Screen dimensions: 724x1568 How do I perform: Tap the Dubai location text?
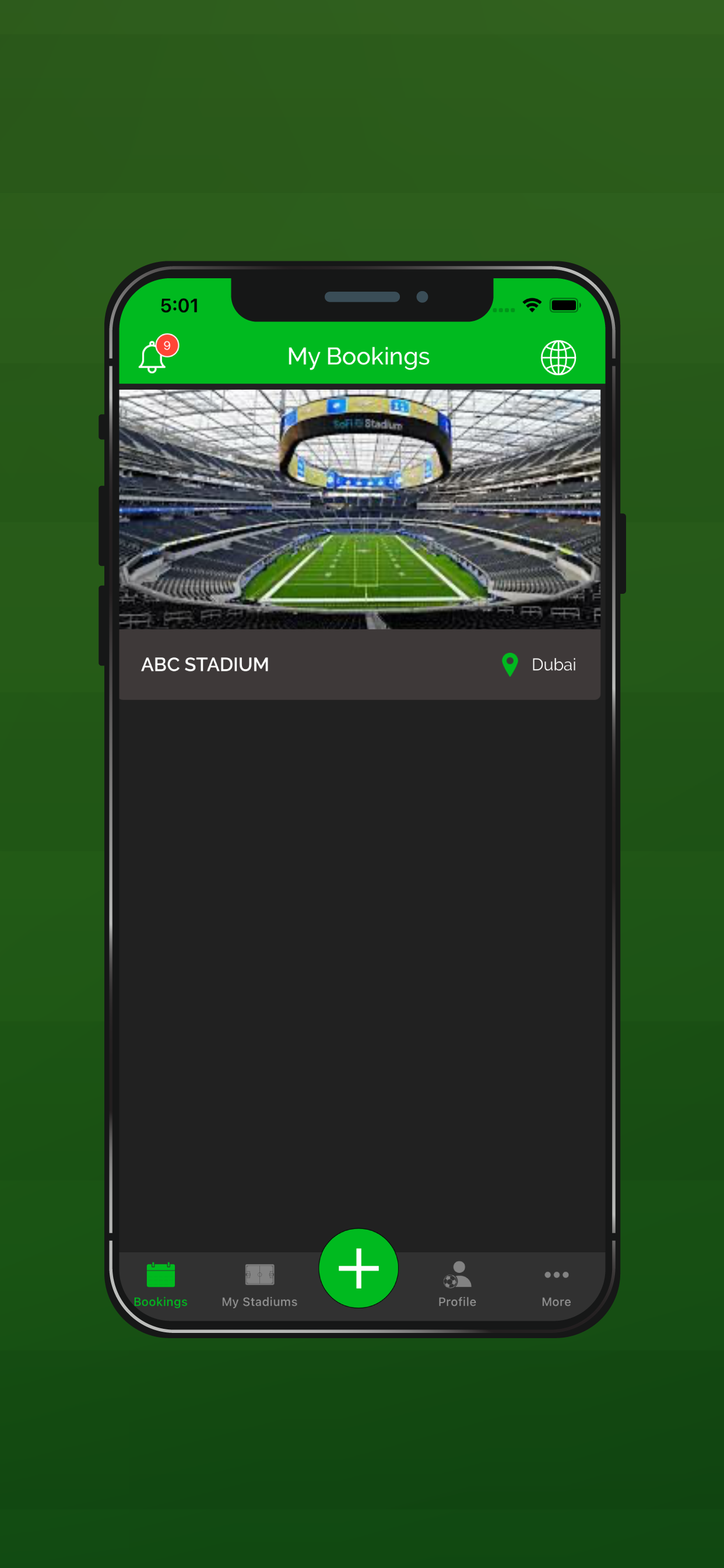pos(554,664)
